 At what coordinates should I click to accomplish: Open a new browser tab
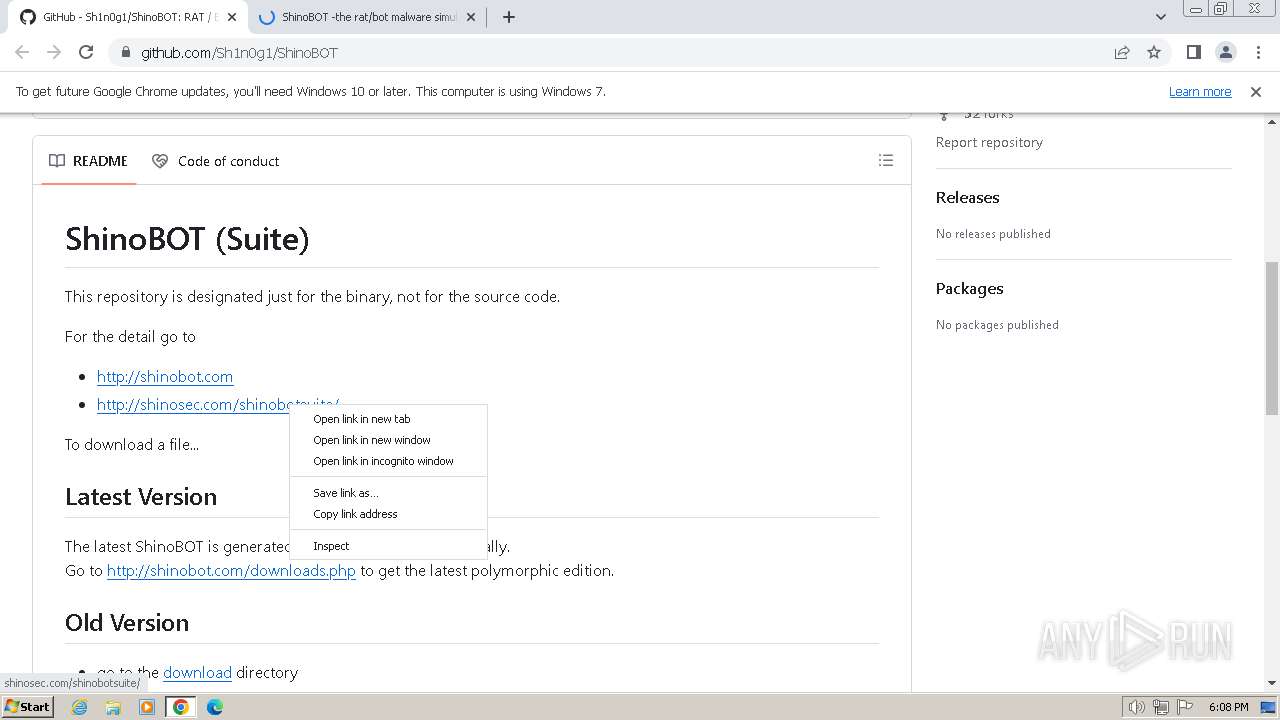click(509, 17)
